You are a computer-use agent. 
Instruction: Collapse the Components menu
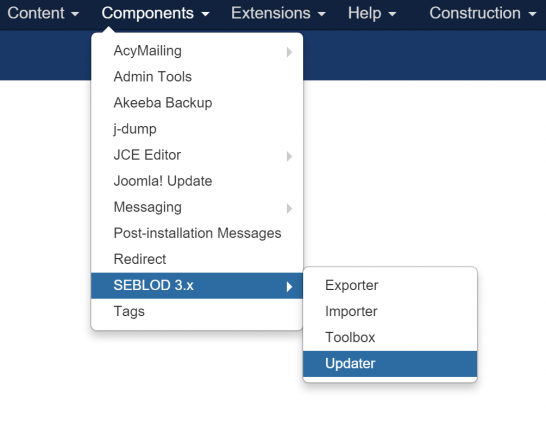[x=155, y=13]
